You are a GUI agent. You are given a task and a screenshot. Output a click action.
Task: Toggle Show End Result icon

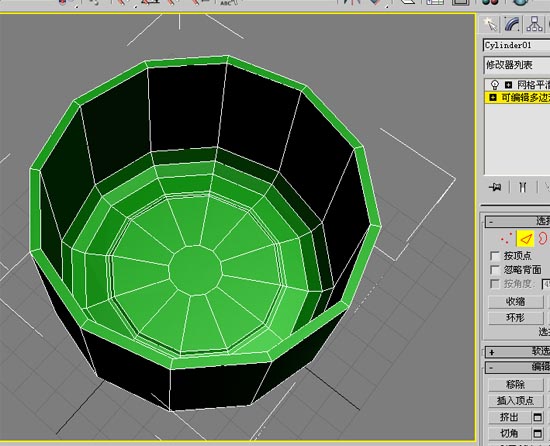coord(523,187)
